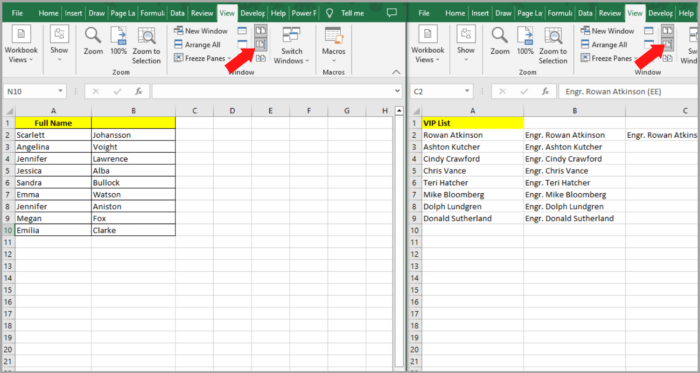Open the Power Pivot tab
700x373 pixels.
[304, 13]
